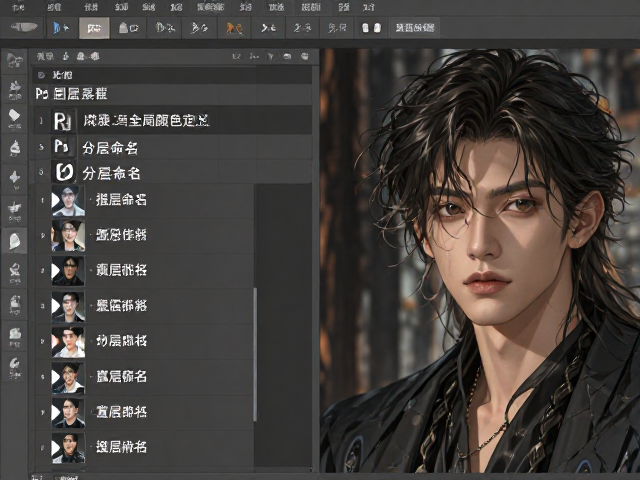Select the blue arrow icon in the options bar
The image size is (640, 480).
point(61,28)
